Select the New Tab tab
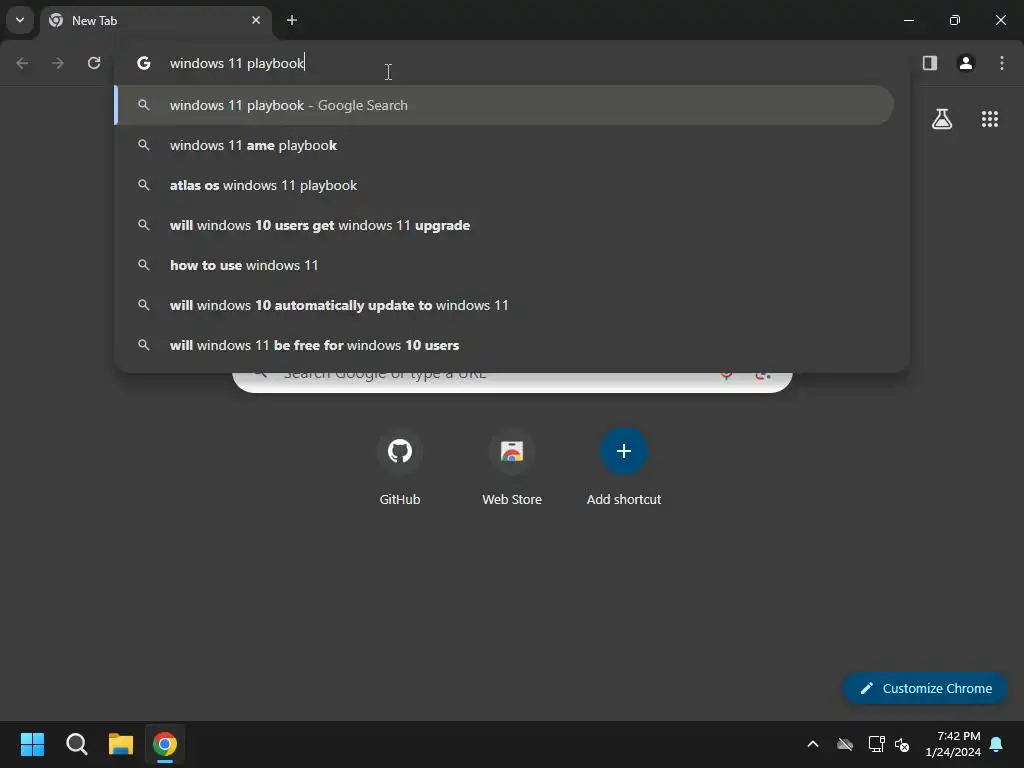 pyautogui.click(x=155, y=21)
